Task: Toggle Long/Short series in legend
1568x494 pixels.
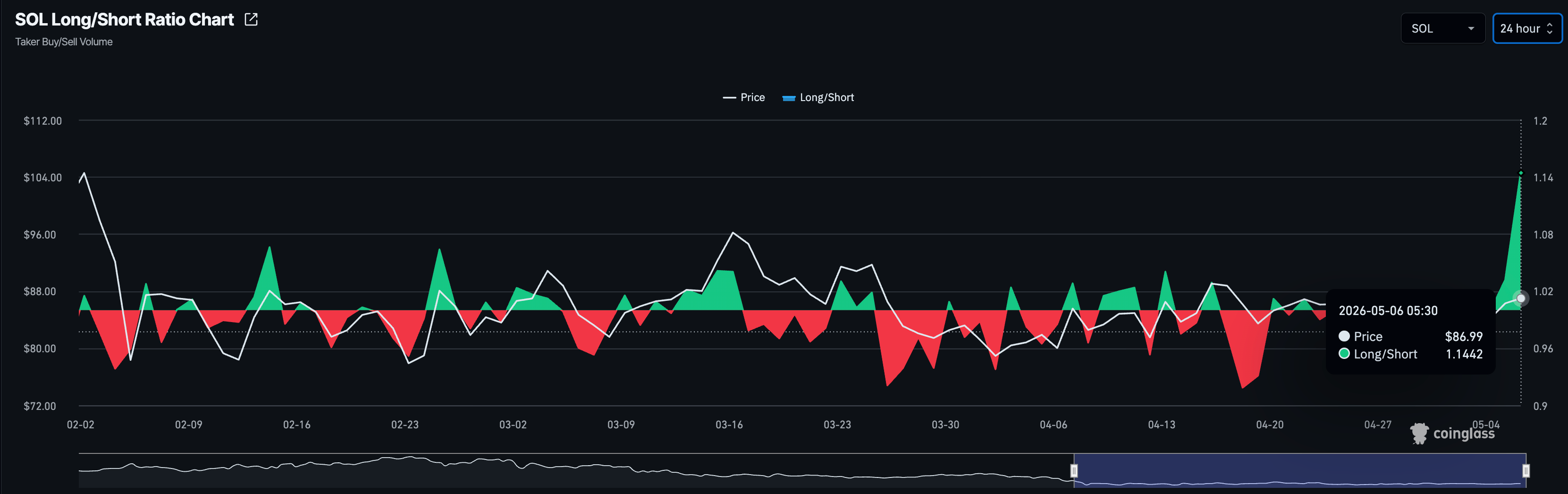Action: click(x=818, y=97)
